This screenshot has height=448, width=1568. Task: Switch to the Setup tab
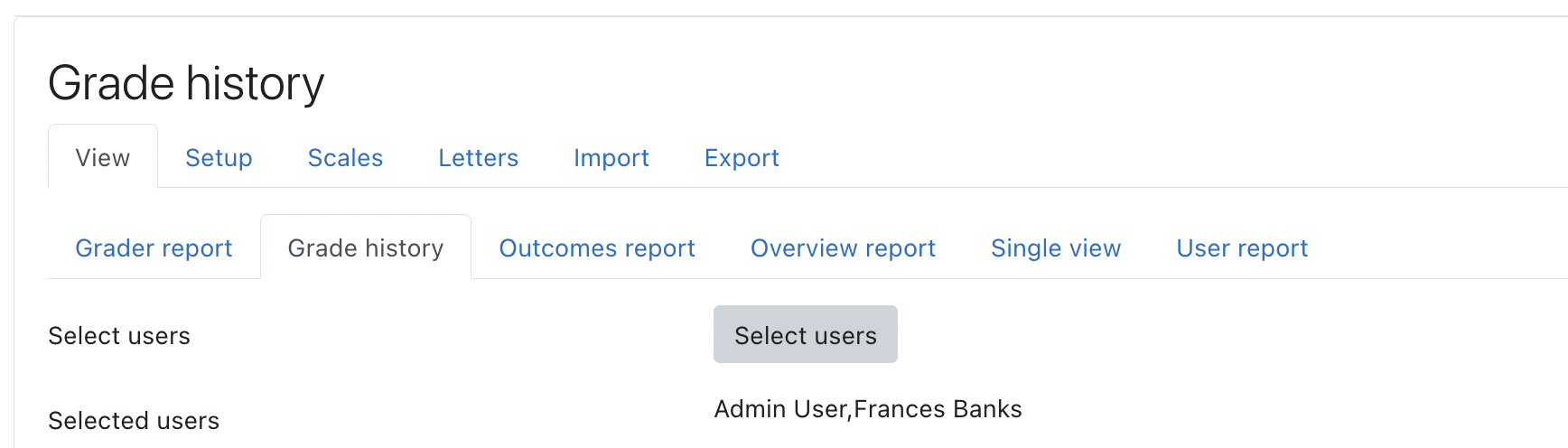tap(219, 157)
